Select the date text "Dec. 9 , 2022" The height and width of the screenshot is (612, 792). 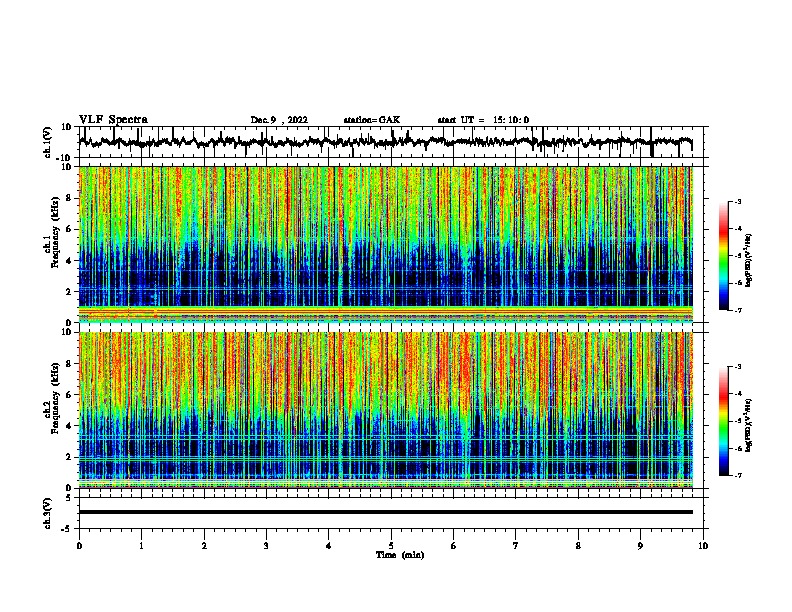[279, 120]
